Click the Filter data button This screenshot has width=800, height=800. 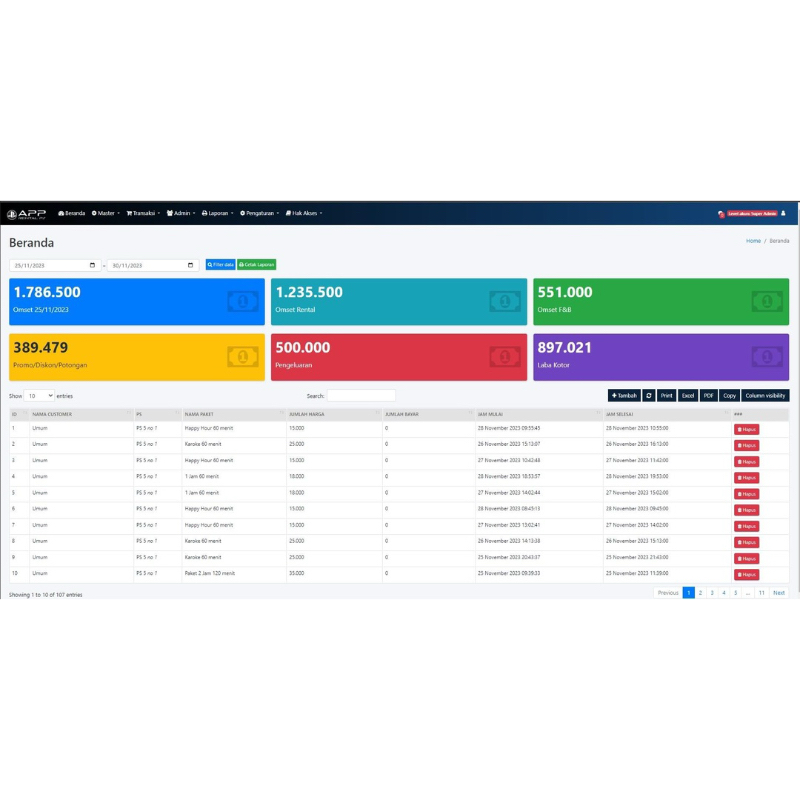tap(220, 265)
